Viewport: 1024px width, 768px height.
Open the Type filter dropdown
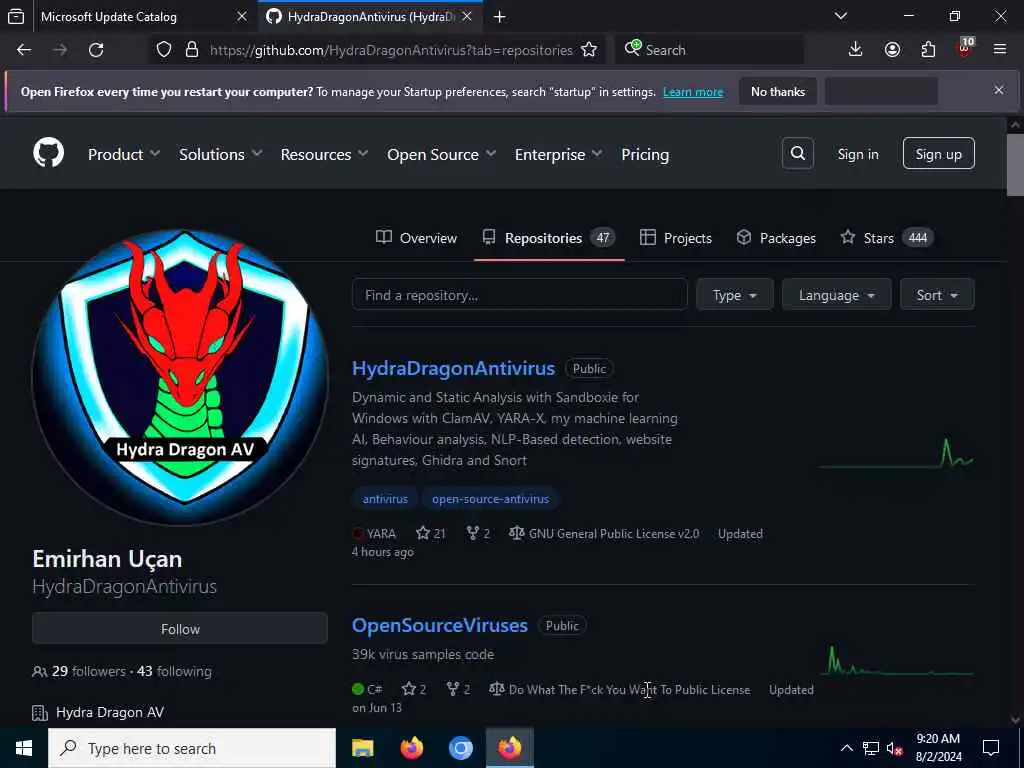(735, 295)
